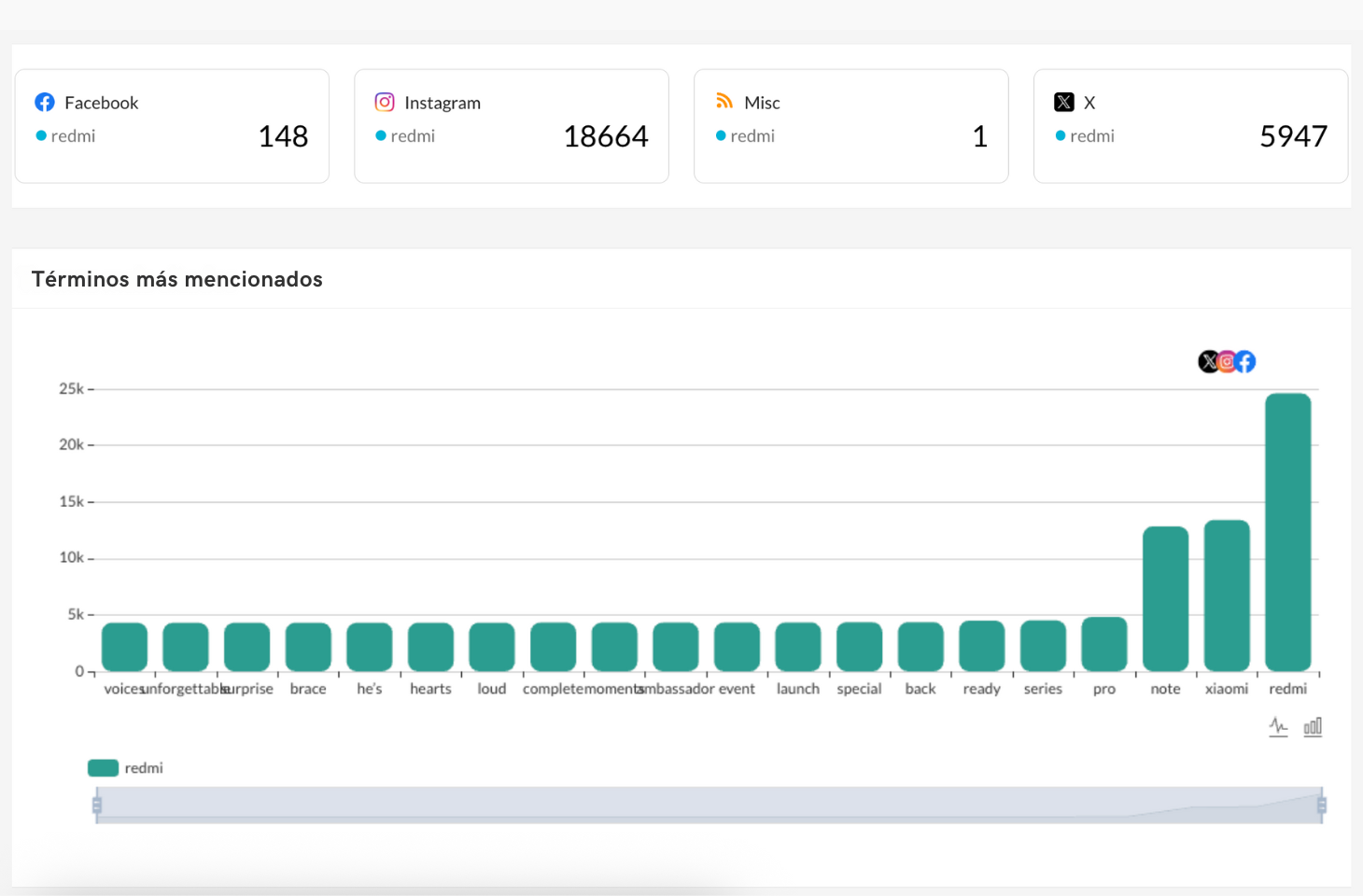Click the special bar in chart
This screenshot has width=1363, height=896.
click(859, 647)
